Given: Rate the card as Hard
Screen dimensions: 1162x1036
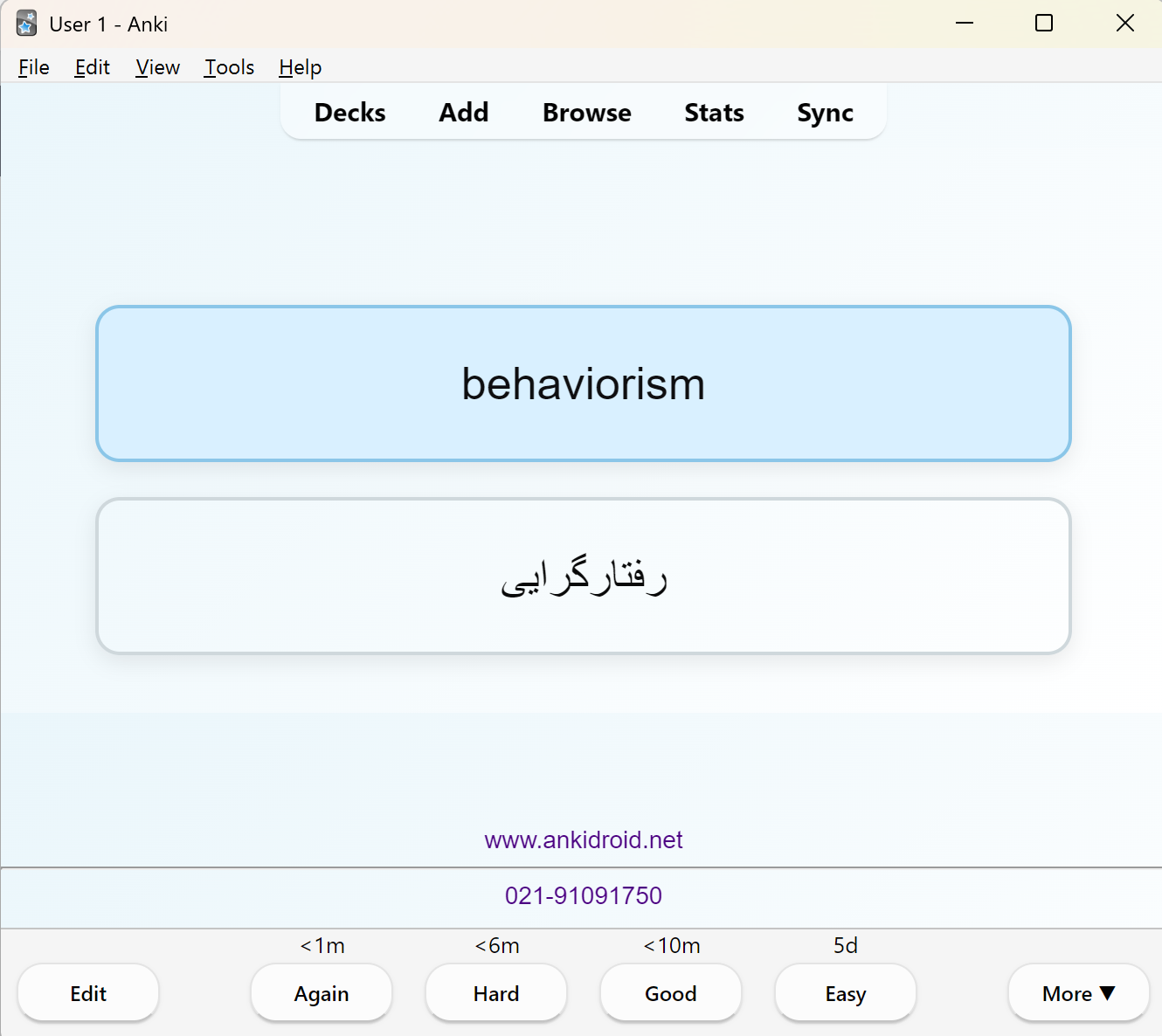Looking at the screenshot, I should click(x=496, y=993).
